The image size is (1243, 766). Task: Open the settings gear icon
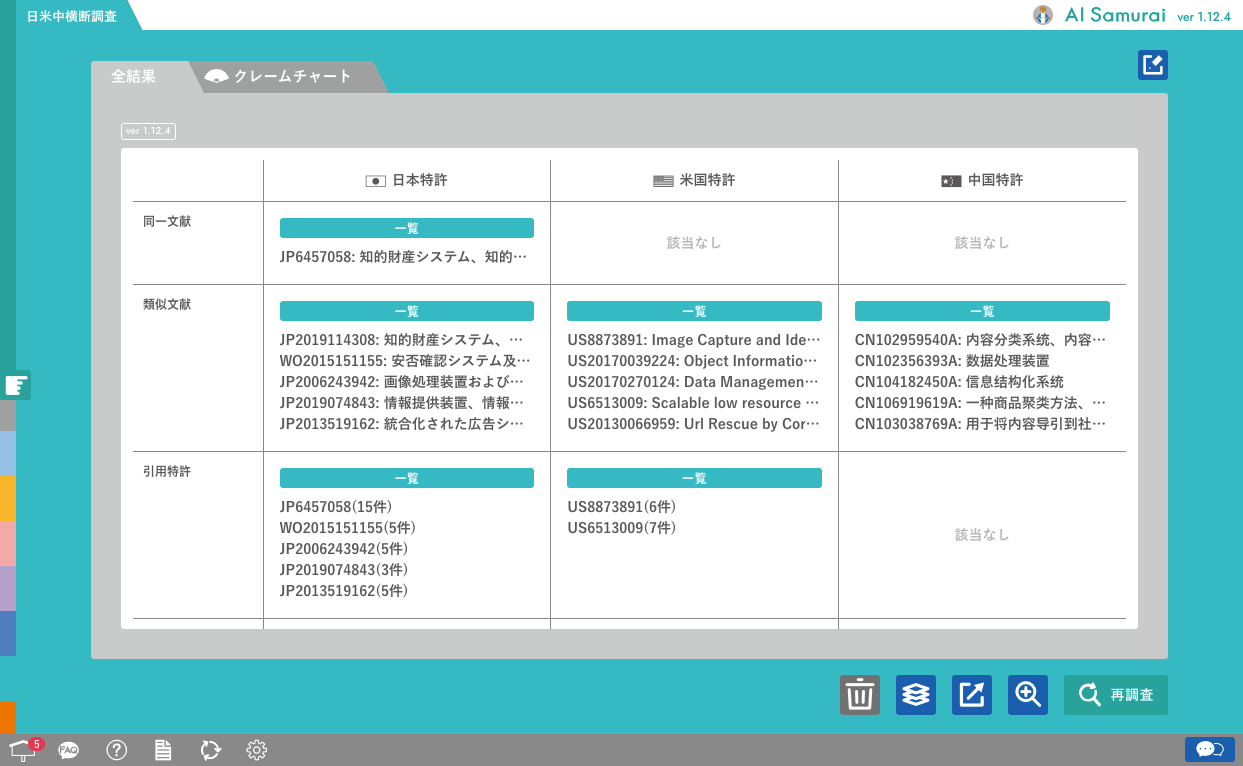[x=257, y=750]
